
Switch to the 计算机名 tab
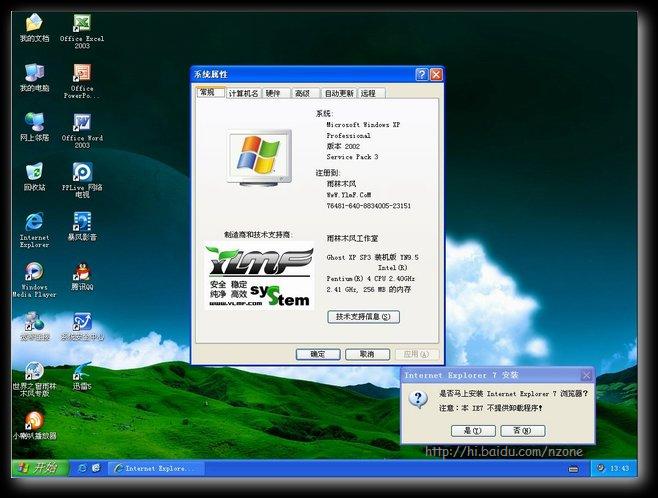tap(243, 93)
